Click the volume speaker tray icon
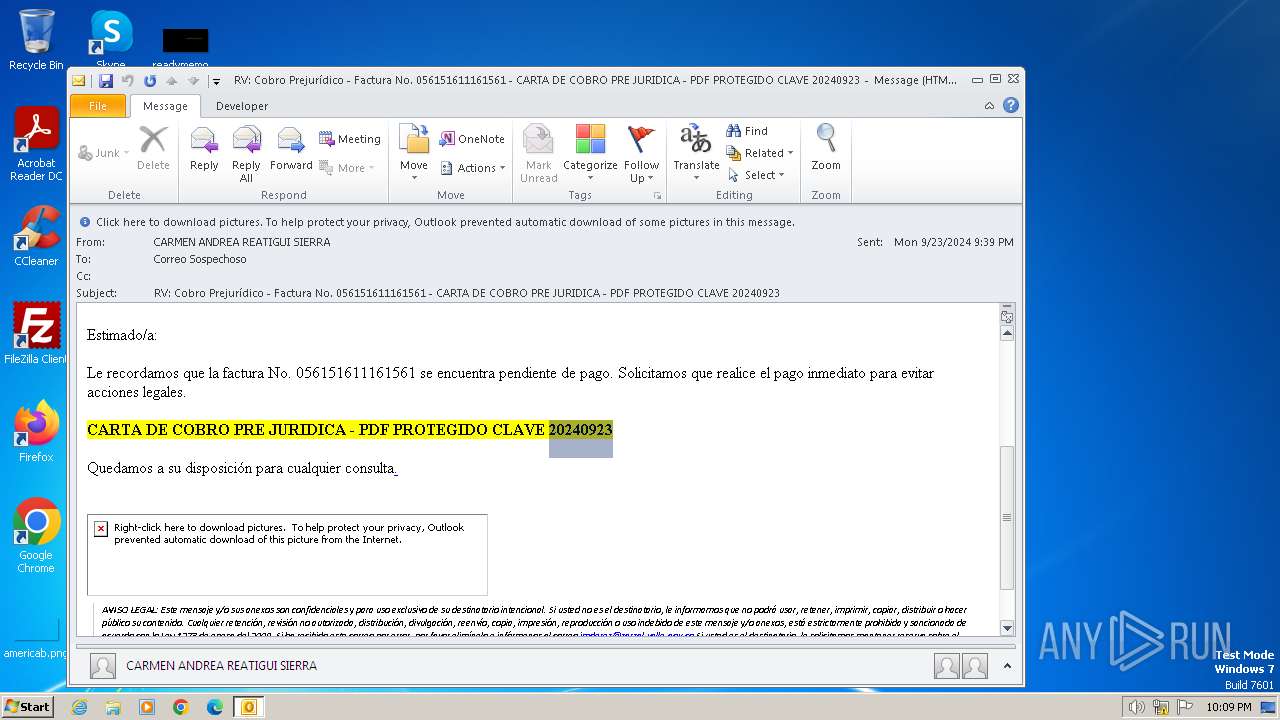 tap(1136, 707)
